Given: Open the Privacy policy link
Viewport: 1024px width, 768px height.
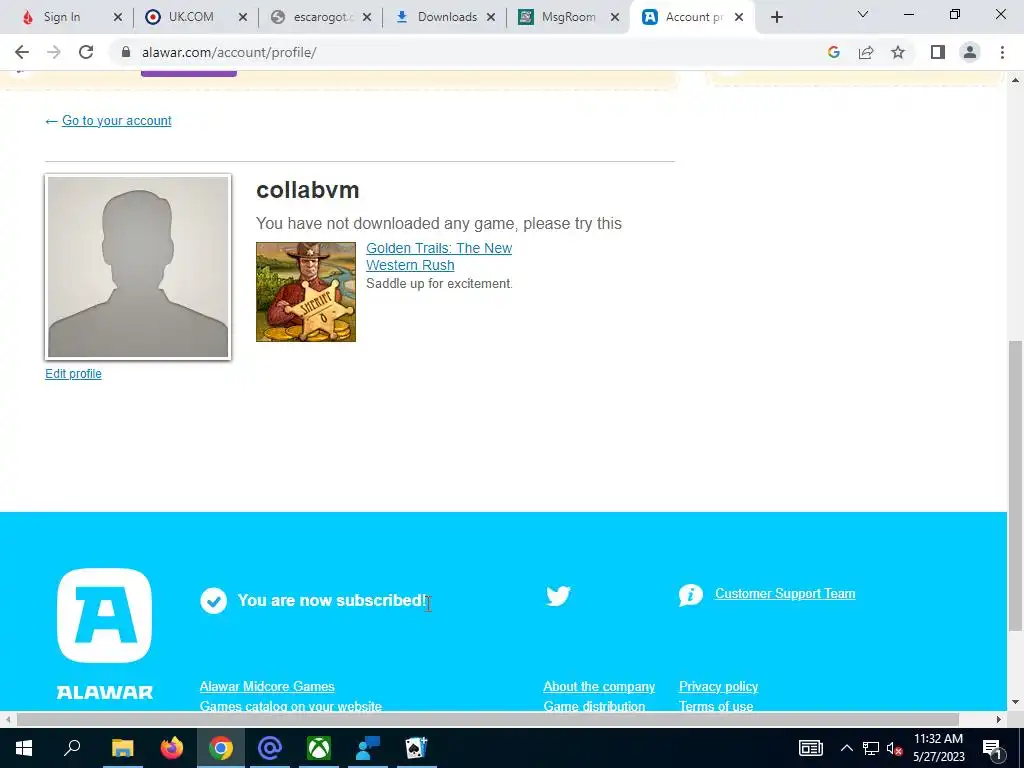Looking at the screenshot, I should coord(718,686).
